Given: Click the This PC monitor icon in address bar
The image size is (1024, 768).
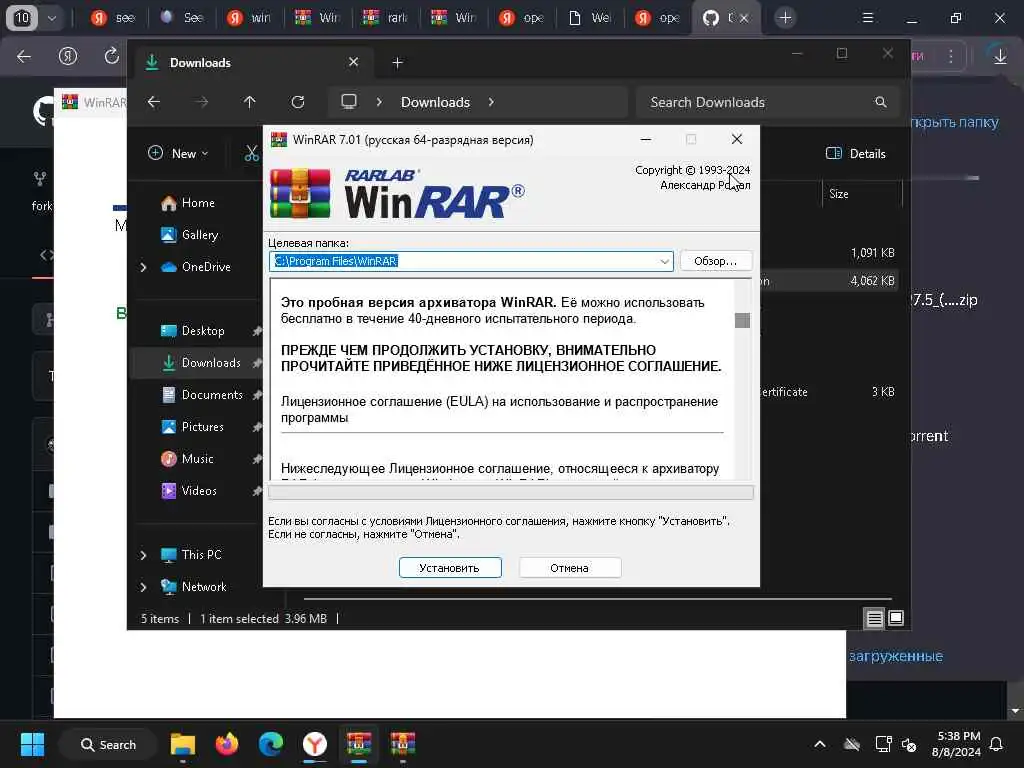Looking at the screenshot, I should point(349,102).
